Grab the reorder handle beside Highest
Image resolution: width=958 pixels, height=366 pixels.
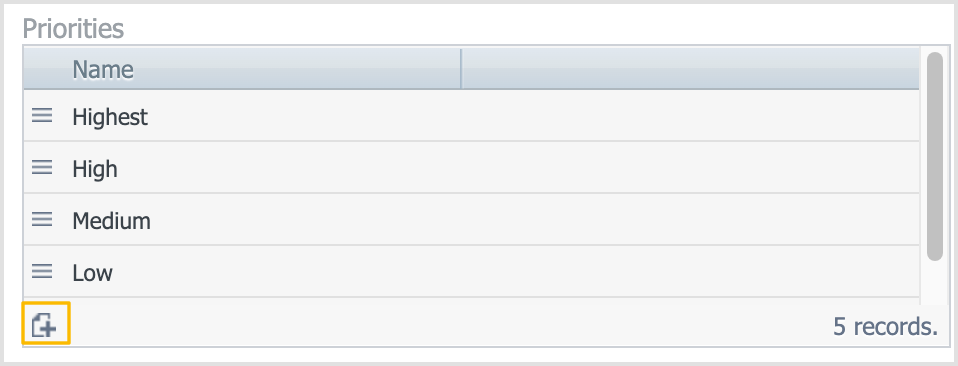(42, 115)
